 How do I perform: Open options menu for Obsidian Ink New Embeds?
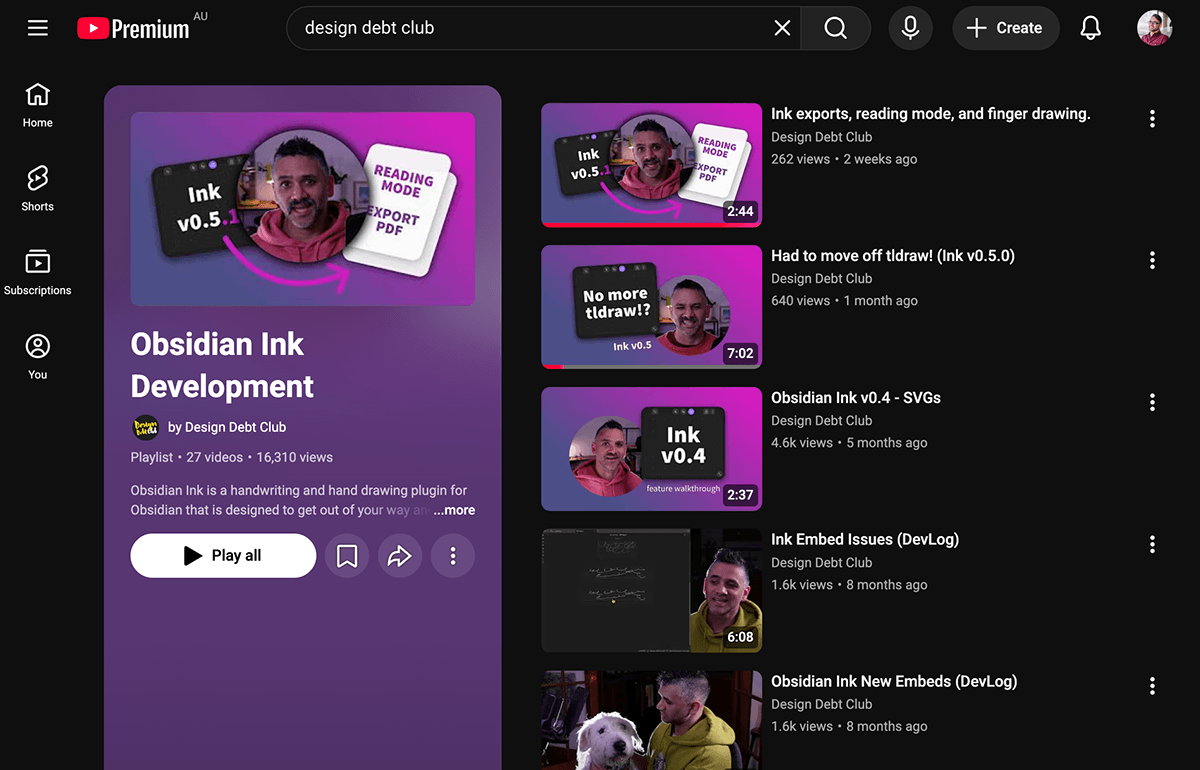1152,687
